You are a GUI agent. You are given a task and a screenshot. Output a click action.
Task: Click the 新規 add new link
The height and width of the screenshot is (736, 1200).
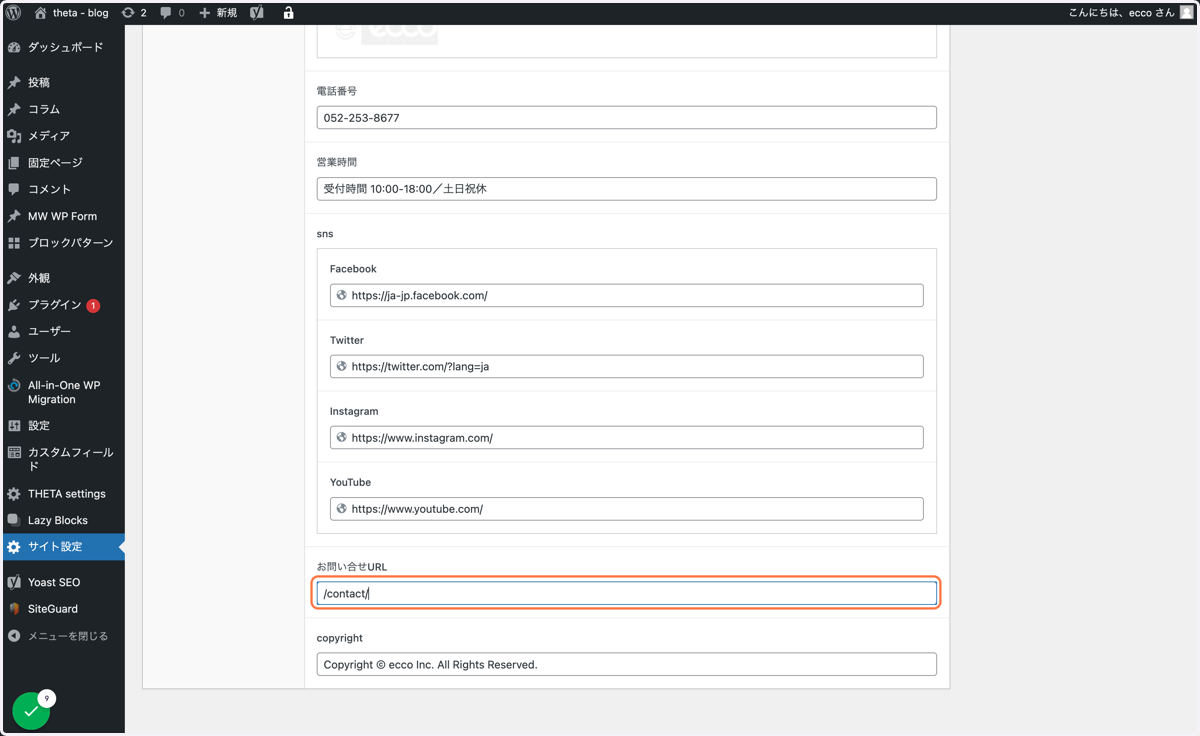click(x=218, y=13)
